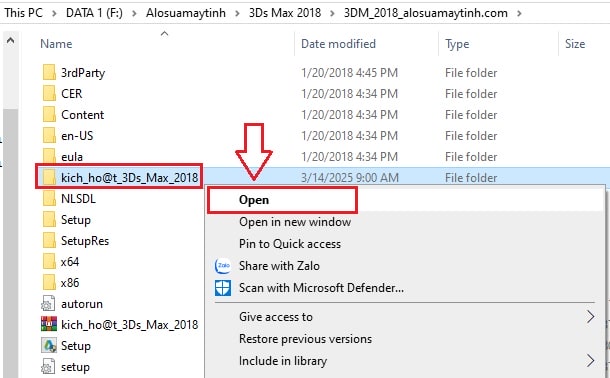Image resolution: width=610 pixels, height=378 pixels.
Task: Select the WinRAR archive kich_ho@t_3Ds_Max_2018
Action: (x=119, y=324)
